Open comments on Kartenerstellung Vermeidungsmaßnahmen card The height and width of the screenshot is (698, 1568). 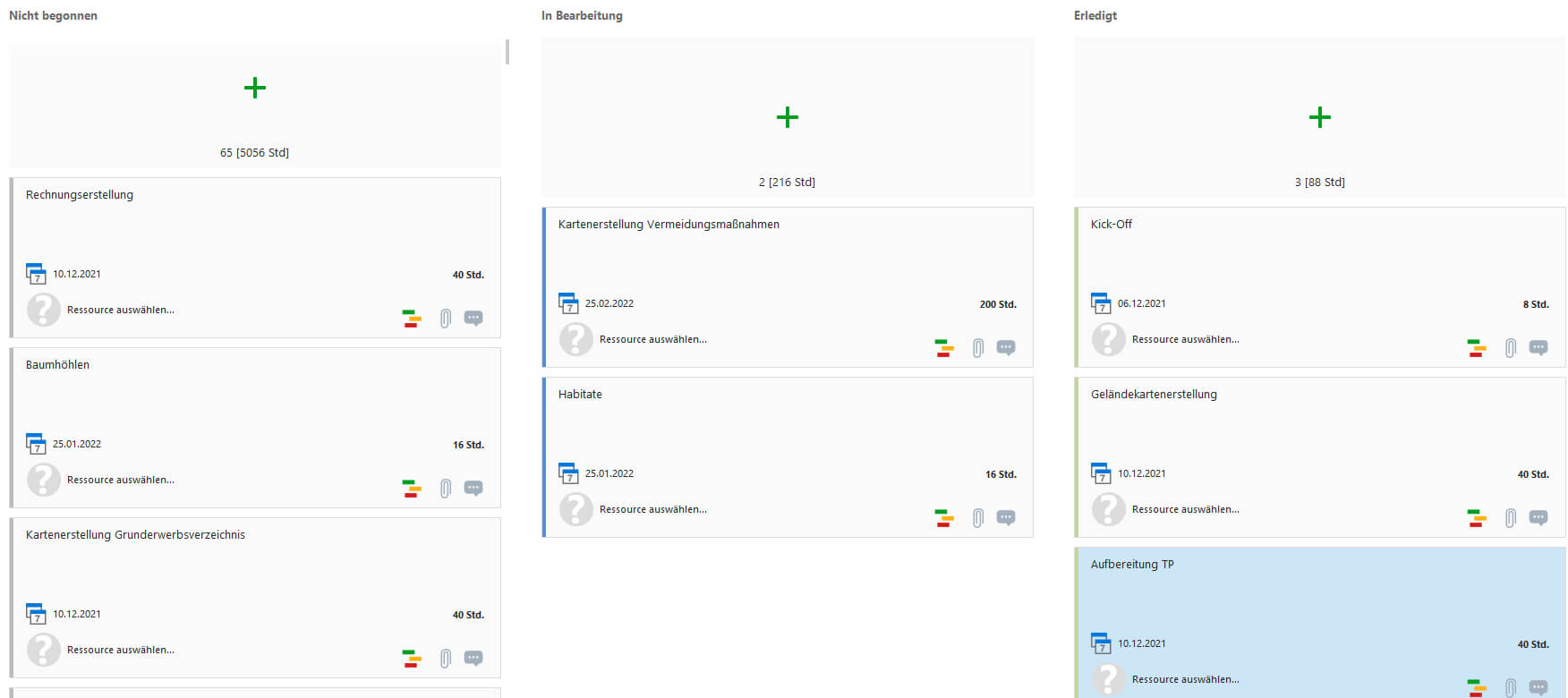(1006, 347)
